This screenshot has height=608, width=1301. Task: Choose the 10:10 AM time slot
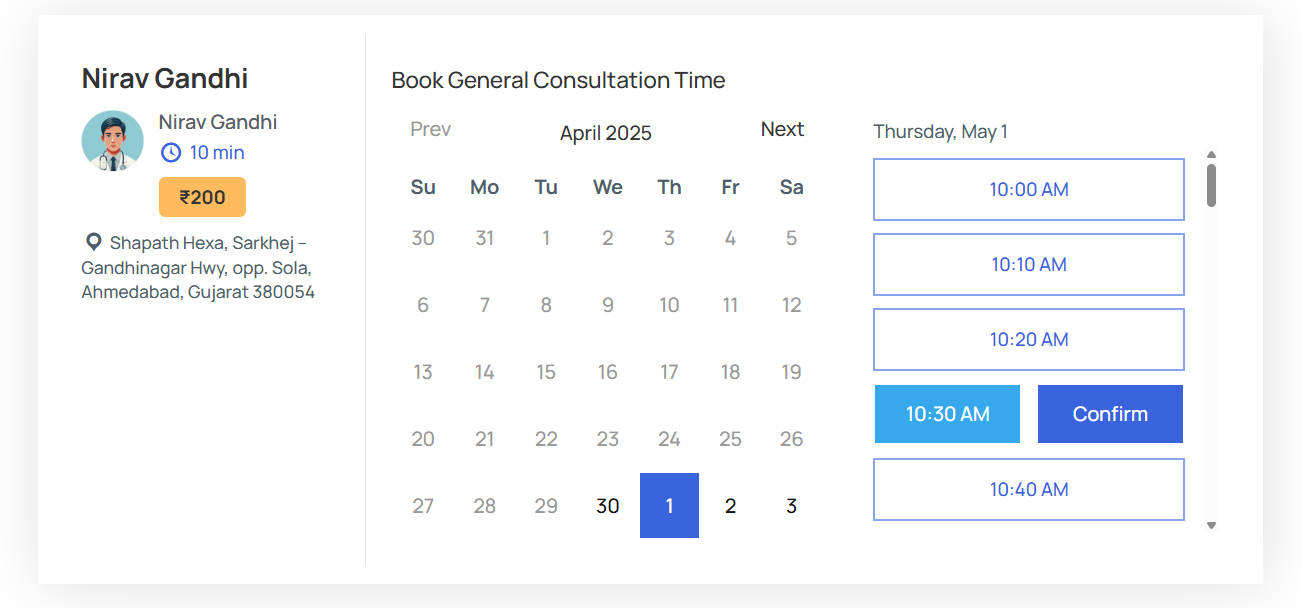pyautogui.click(x=1028, y=264)
